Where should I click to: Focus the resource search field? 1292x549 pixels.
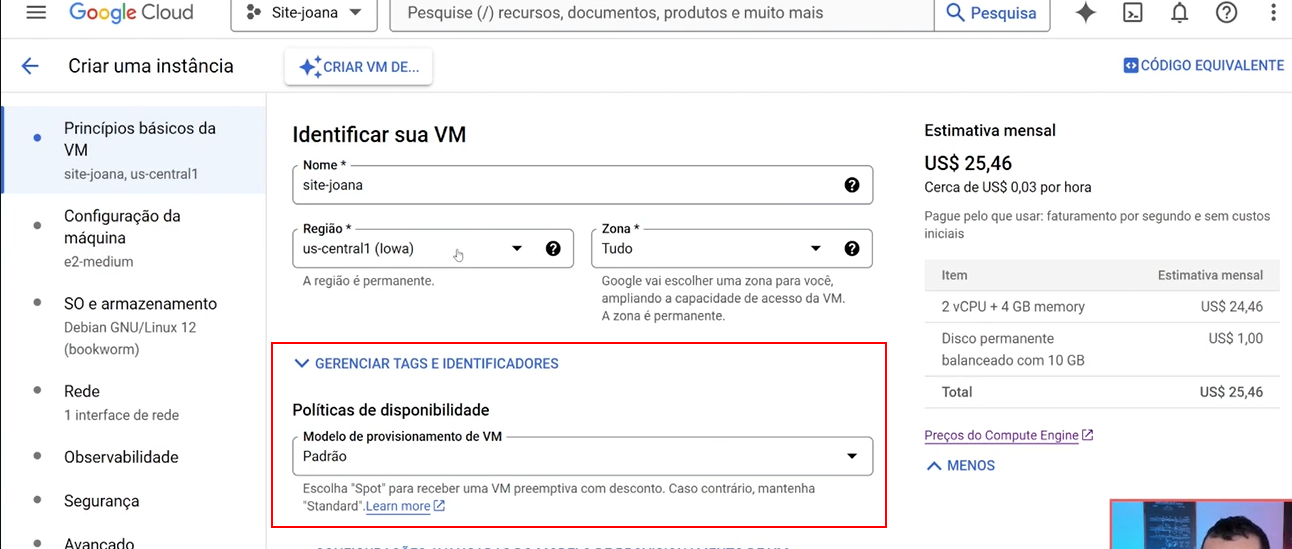pos(661,14)
